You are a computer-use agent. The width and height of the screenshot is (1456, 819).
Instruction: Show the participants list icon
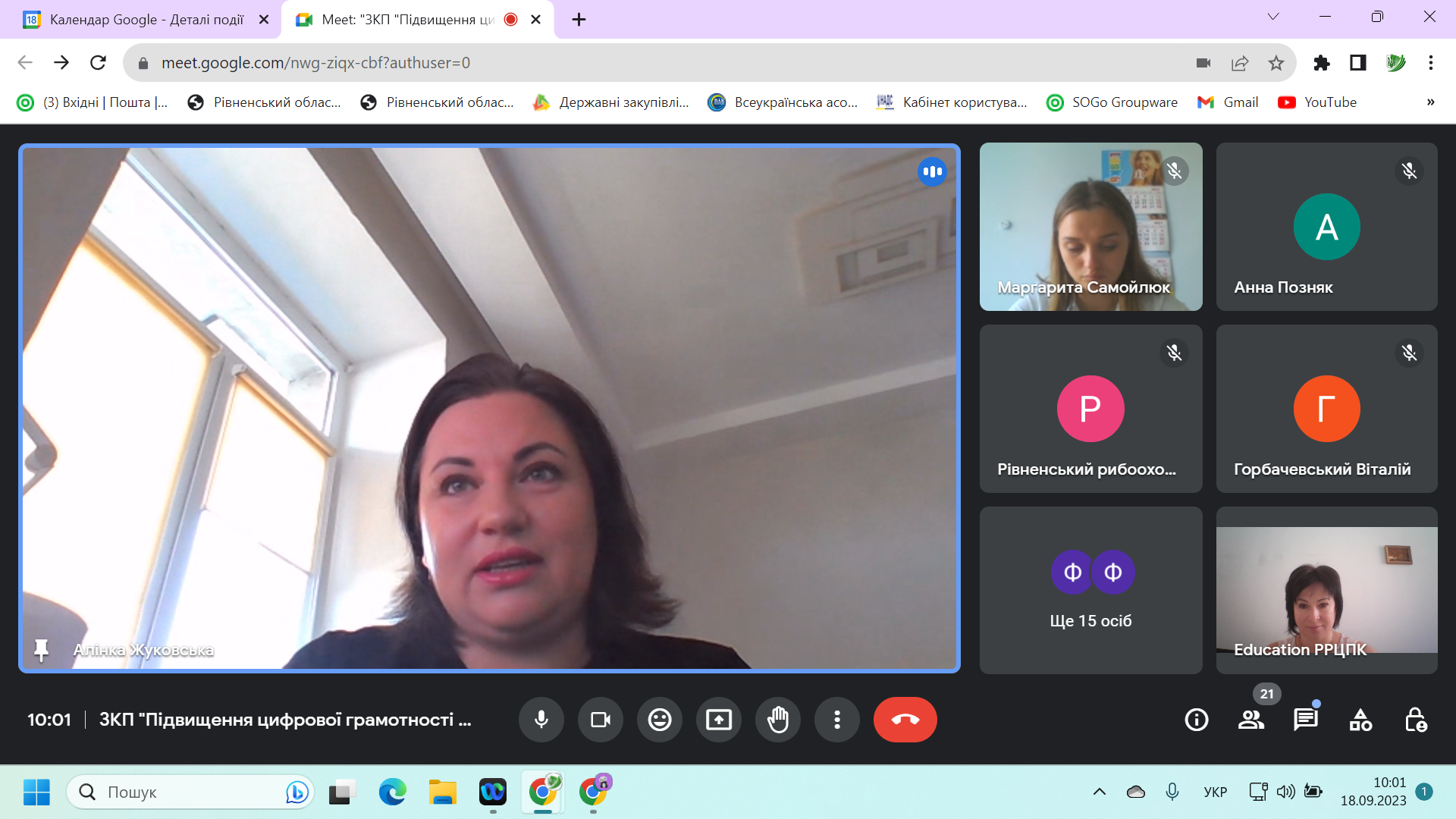tap(1250, 720)
